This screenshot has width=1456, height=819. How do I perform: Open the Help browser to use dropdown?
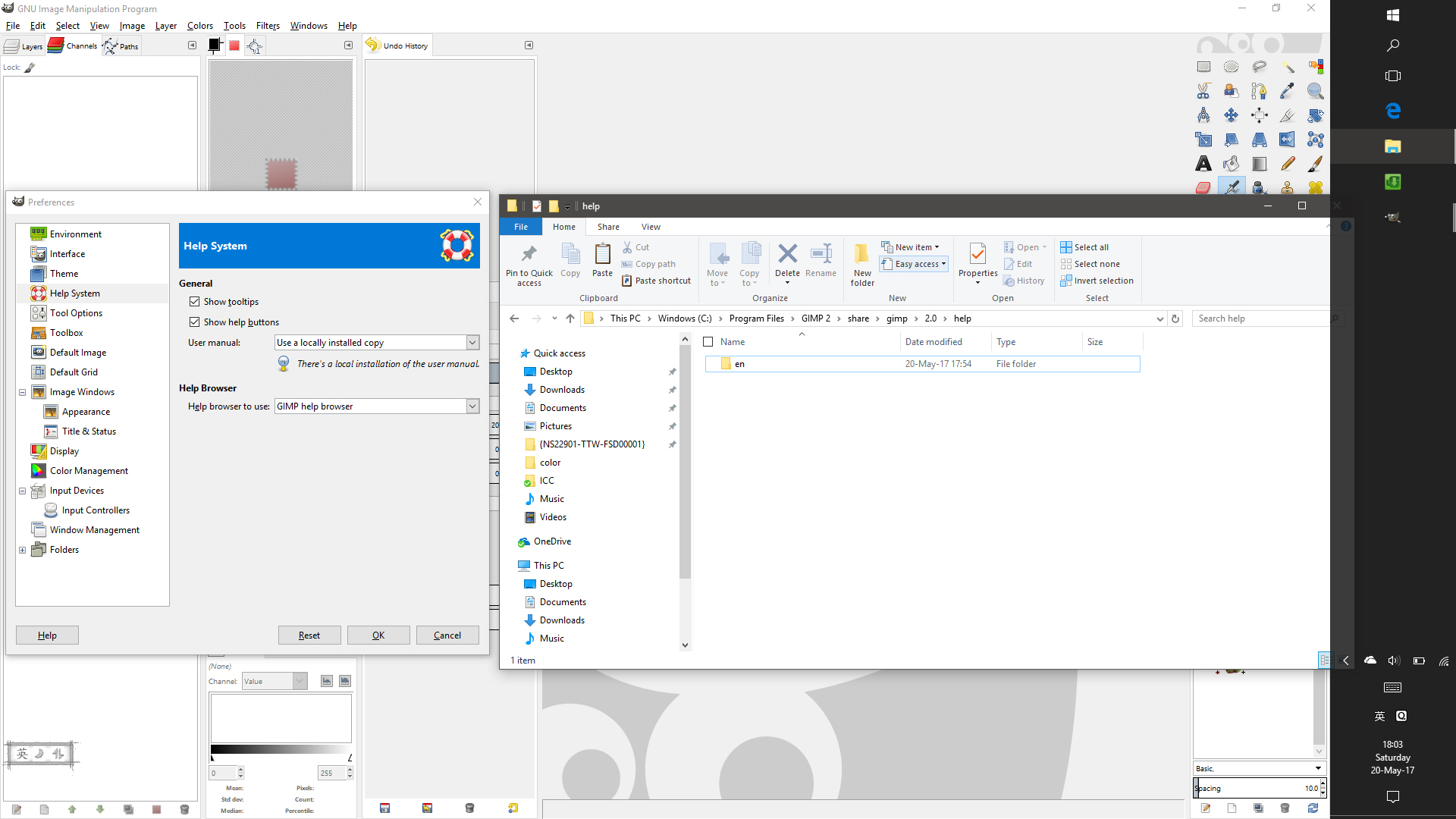click(377, 406)
